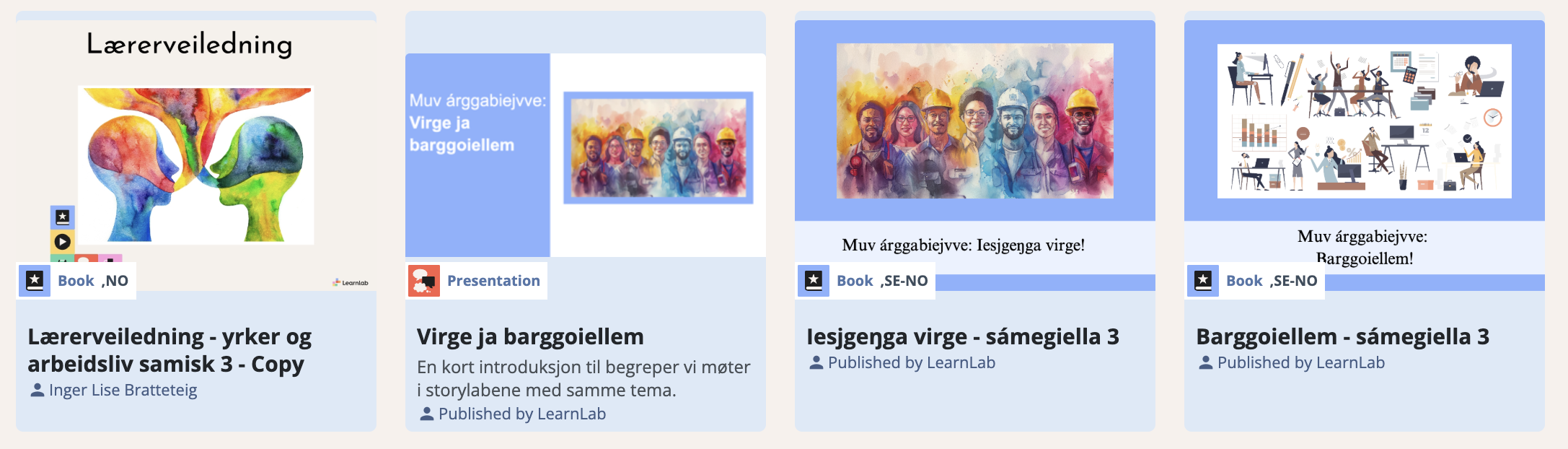
Task: Open Iesjgeŋga virge - sámegiella 3 title
Action: point(963,336)
